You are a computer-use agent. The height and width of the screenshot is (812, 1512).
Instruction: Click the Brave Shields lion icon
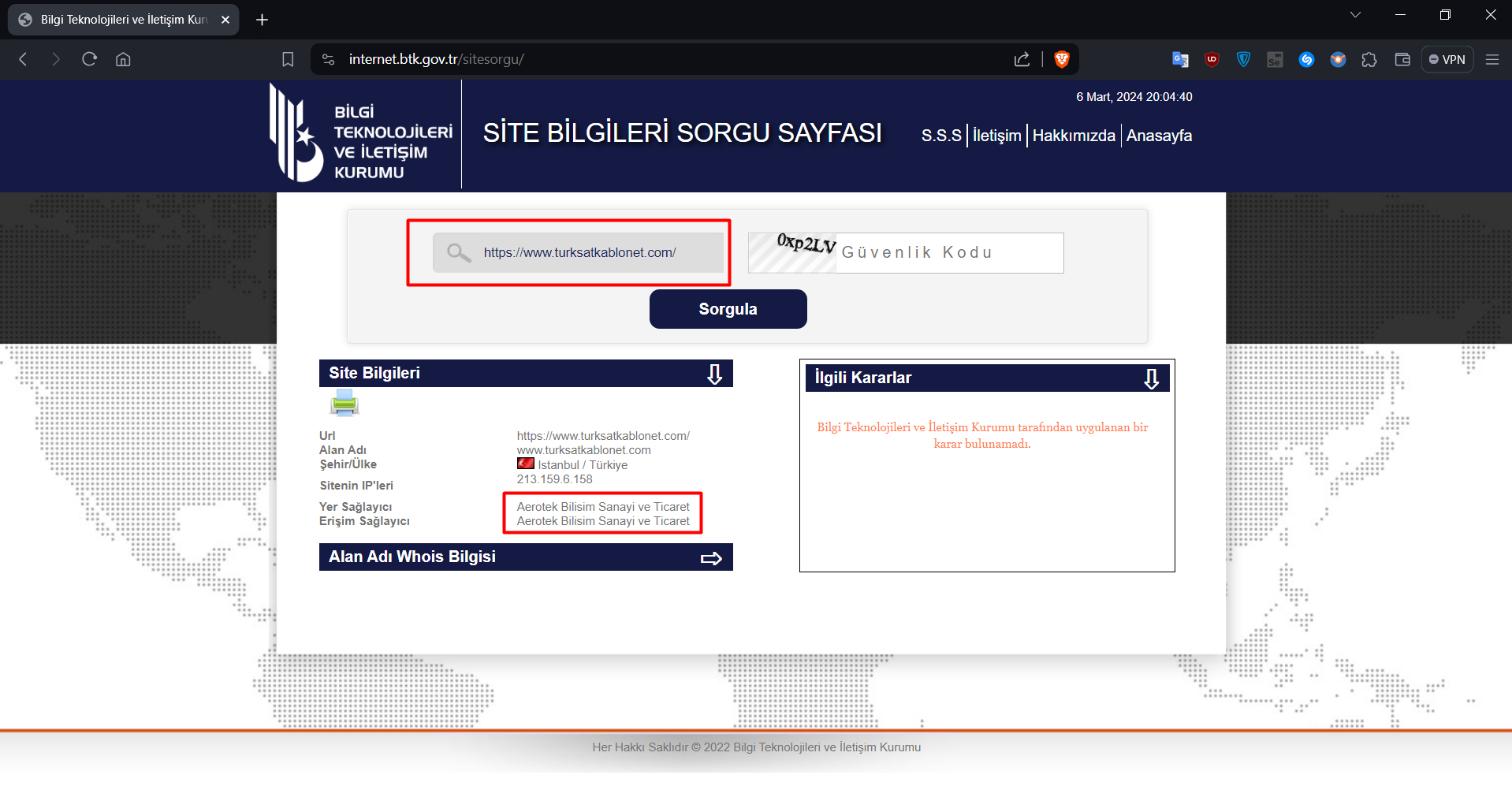tap(1062, 58)
